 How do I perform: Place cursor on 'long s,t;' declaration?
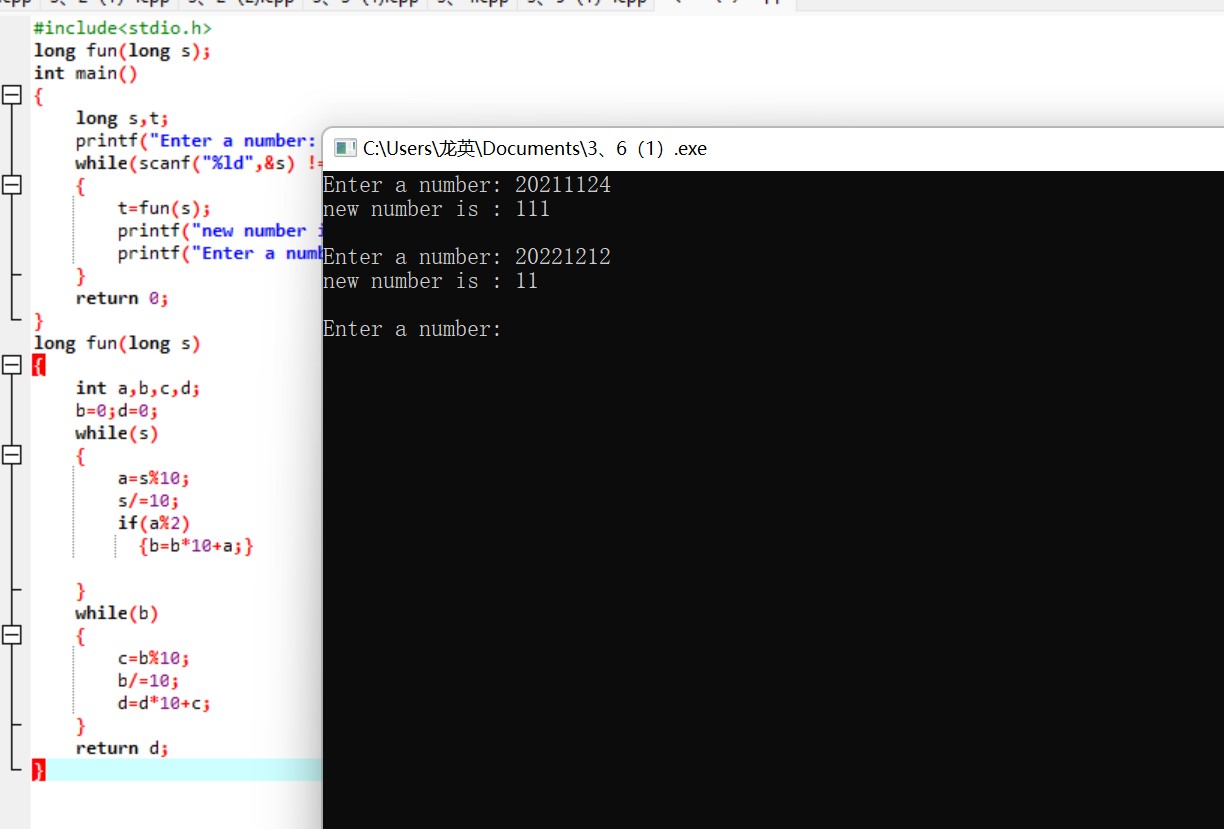122,118
